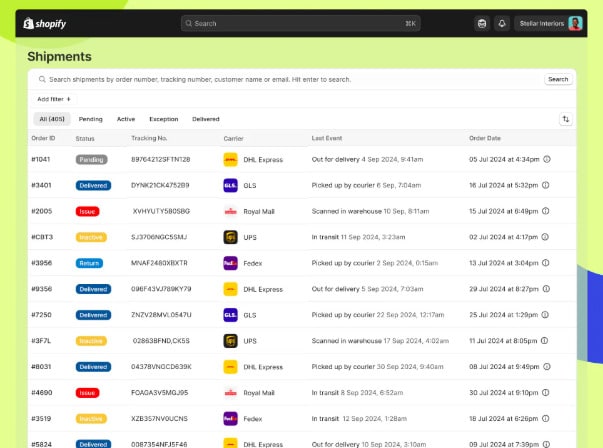
Task: Select the Exception tab
Action: [164, 119]
